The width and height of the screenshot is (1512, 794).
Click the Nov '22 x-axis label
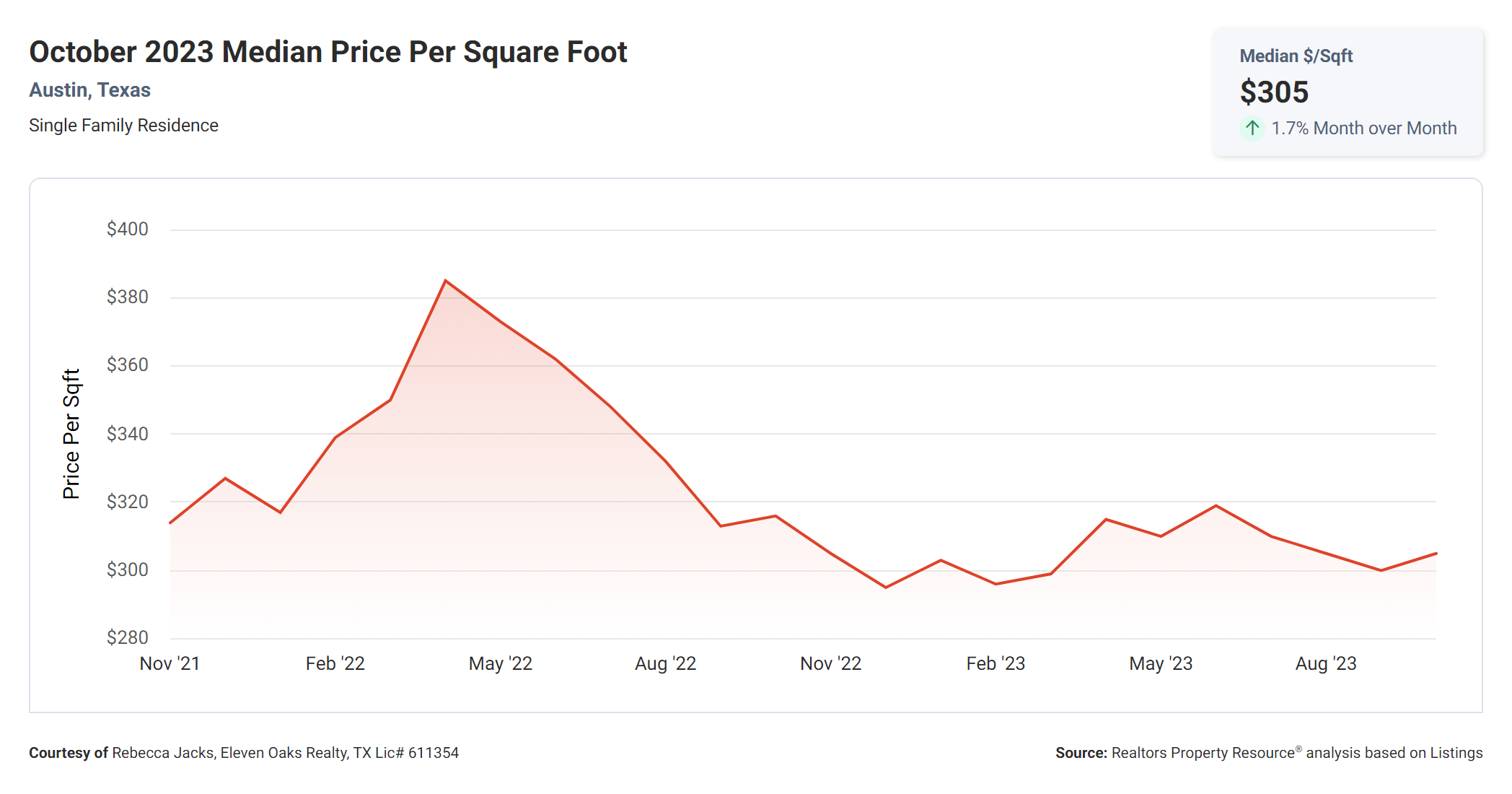(830, 663)
